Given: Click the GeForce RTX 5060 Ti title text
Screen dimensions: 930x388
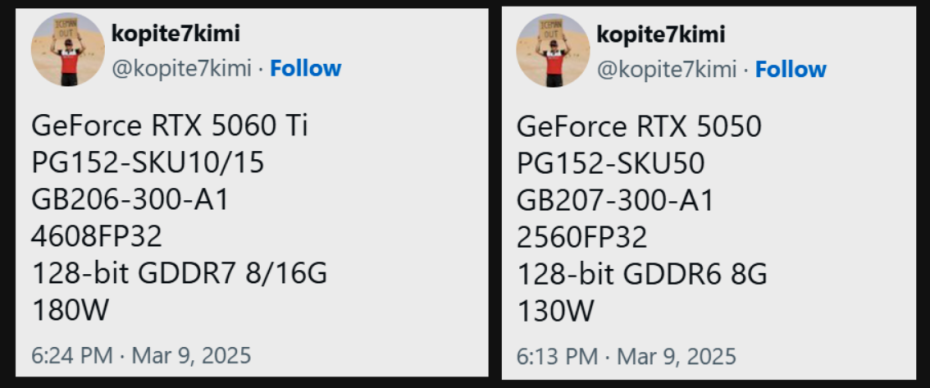Looking at the screenshot, I should click(x=170, y=126).
